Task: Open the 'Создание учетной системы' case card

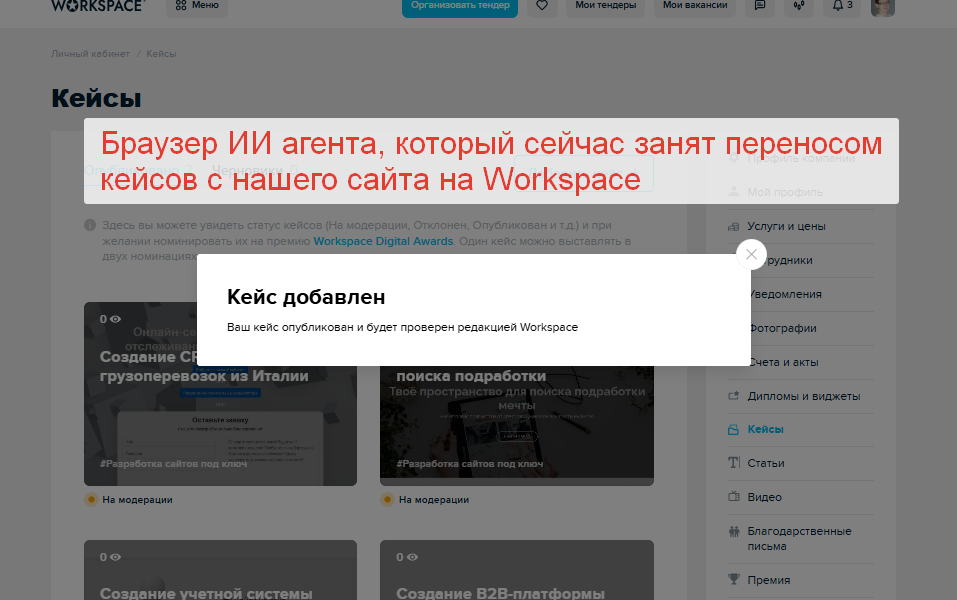Action: (220, 570)
